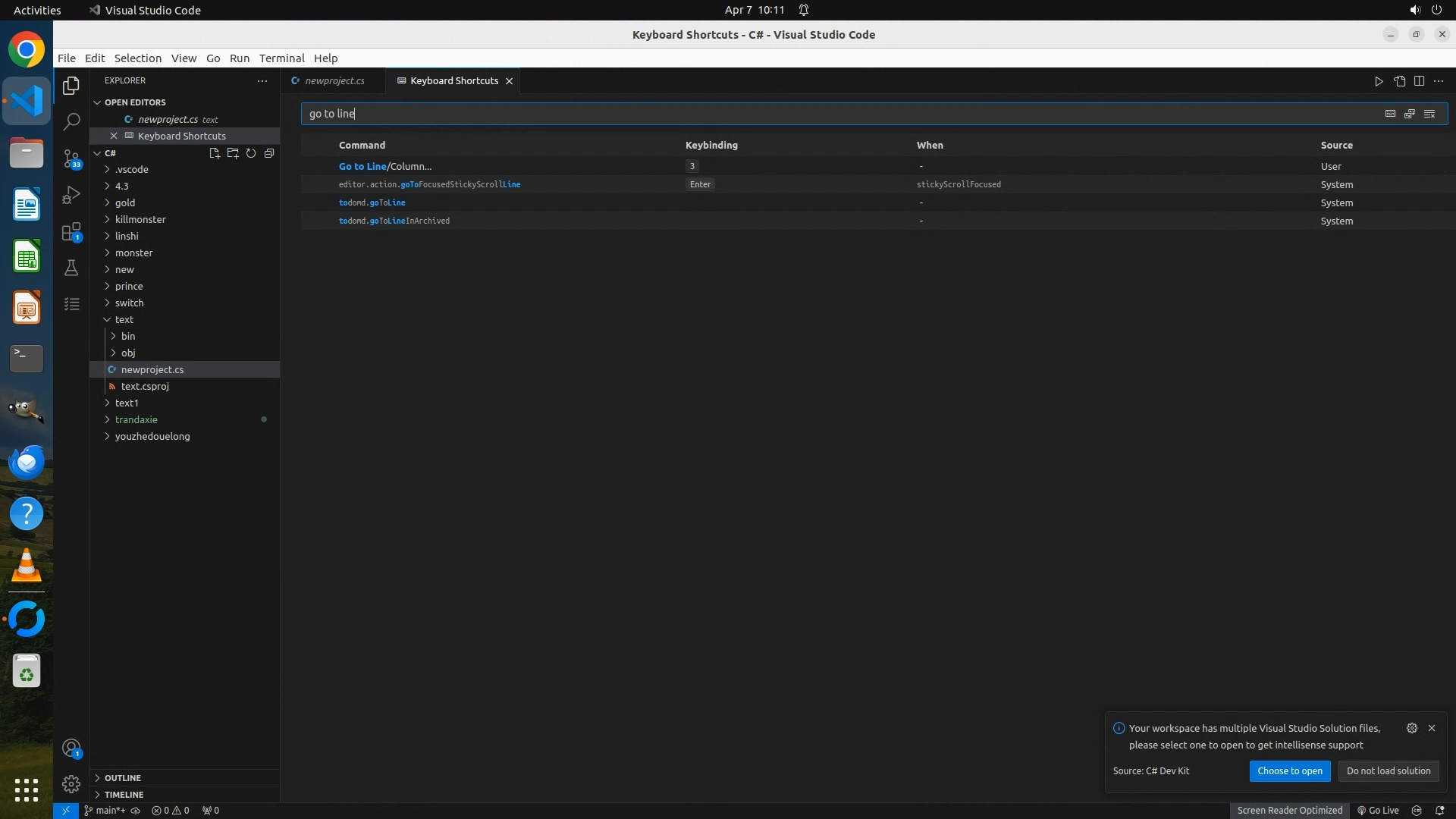Image resolution: width=1456 pixels, height=819 pixels.
Task: Expand the OUTLINE section
Action: click(123, 778)
